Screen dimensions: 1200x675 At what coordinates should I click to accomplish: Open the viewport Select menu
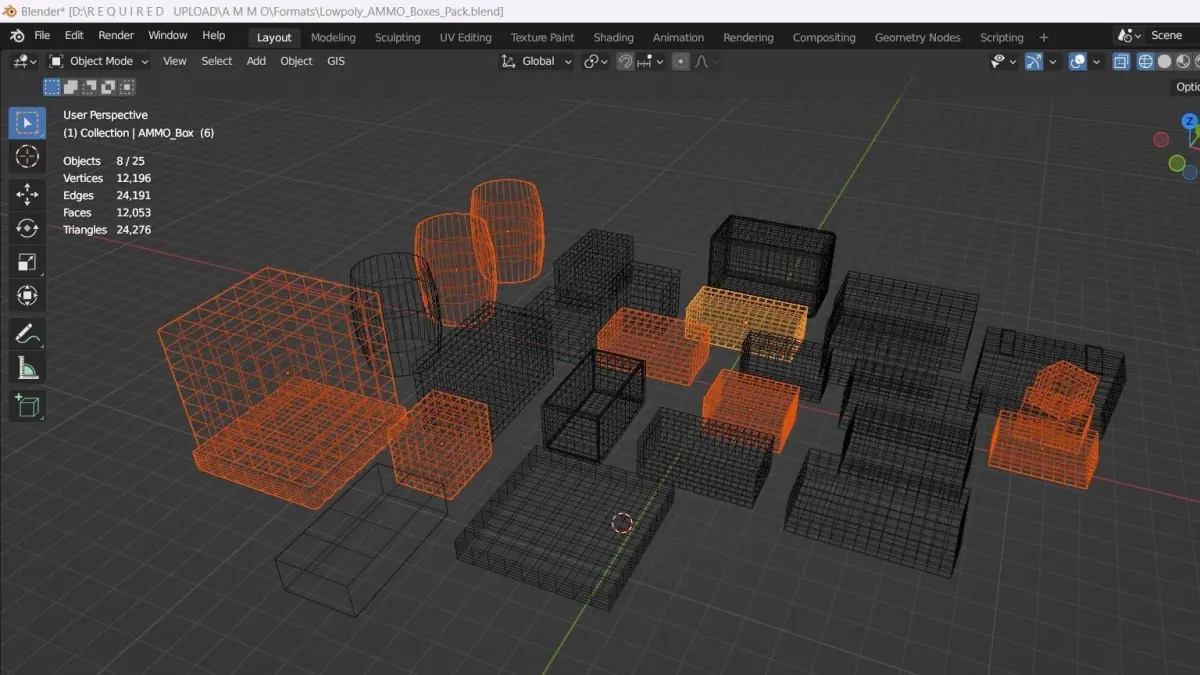(217, 61)
